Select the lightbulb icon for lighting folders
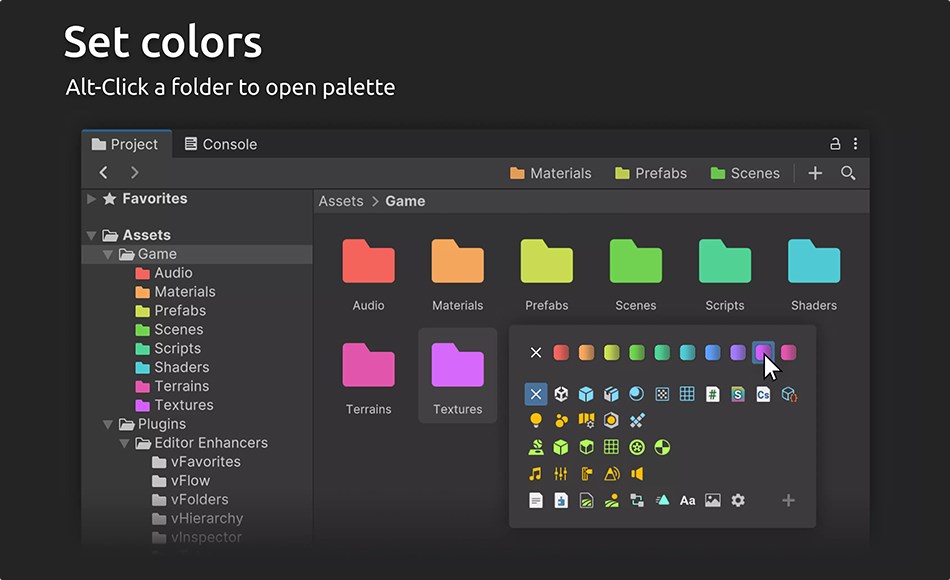The image size is (950, 580). pyautogui.click(x=536, y=420)
